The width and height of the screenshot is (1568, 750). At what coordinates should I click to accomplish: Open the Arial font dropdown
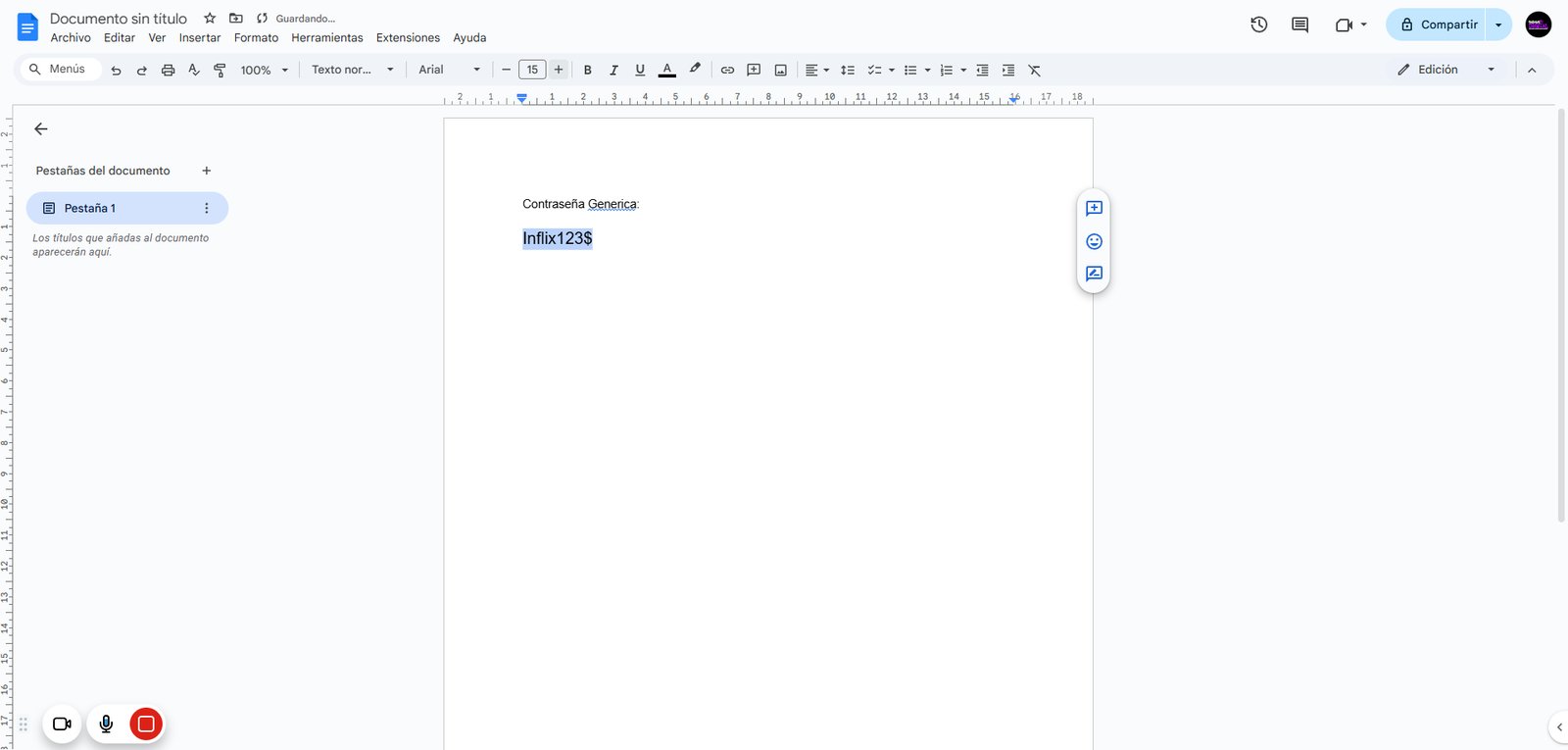(450, 70)
